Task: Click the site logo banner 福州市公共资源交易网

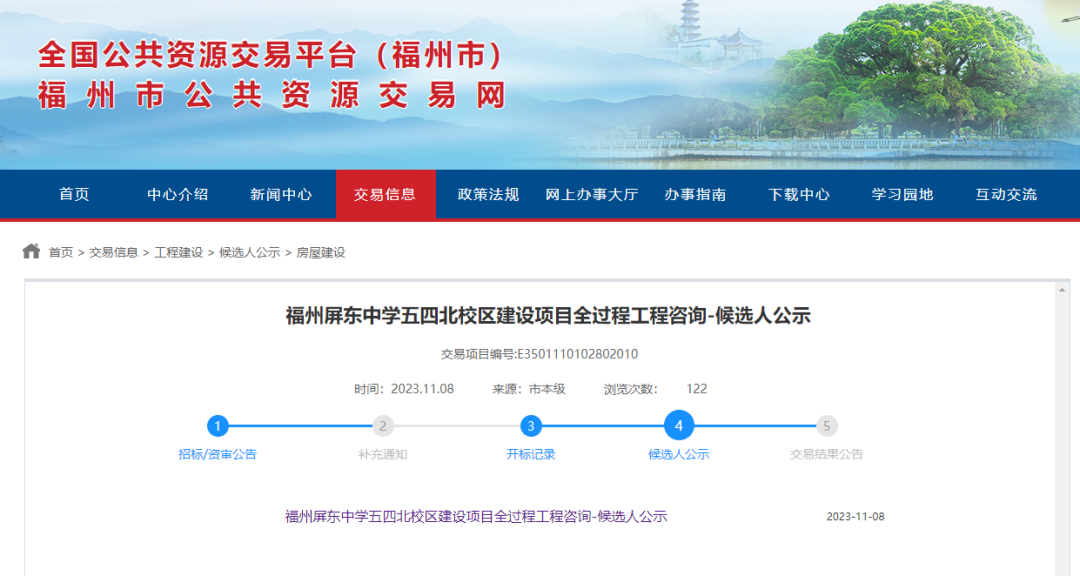Action: point(270,75)
